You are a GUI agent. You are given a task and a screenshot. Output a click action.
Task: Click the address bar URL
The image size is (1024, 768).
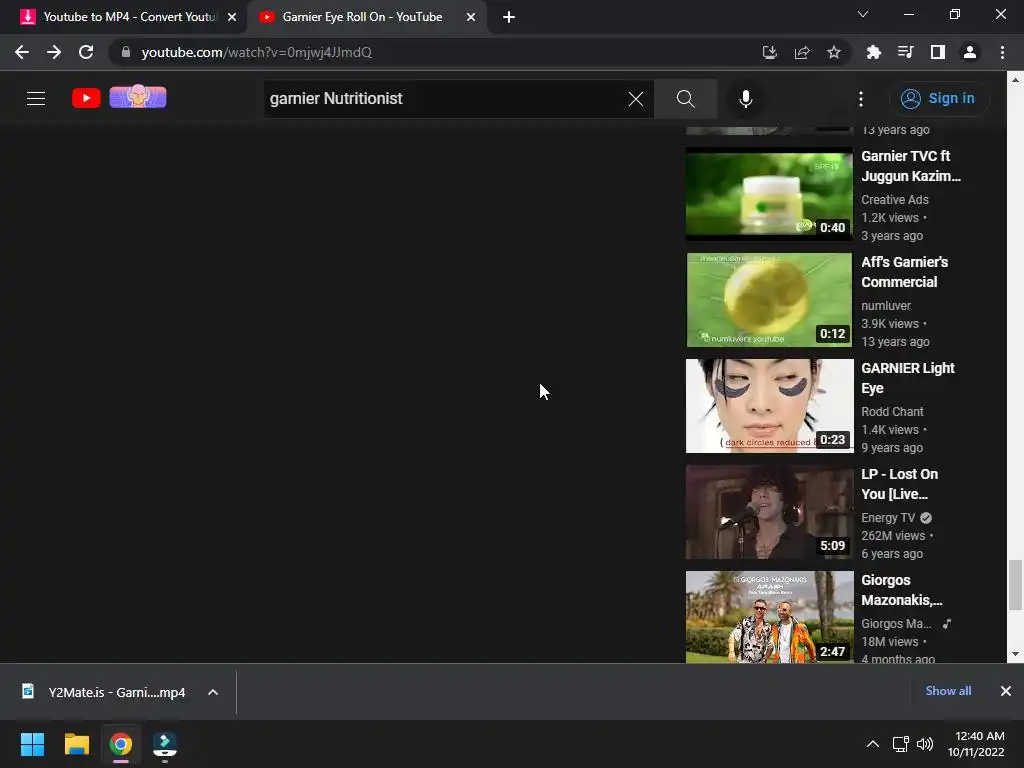coord(257,52)
